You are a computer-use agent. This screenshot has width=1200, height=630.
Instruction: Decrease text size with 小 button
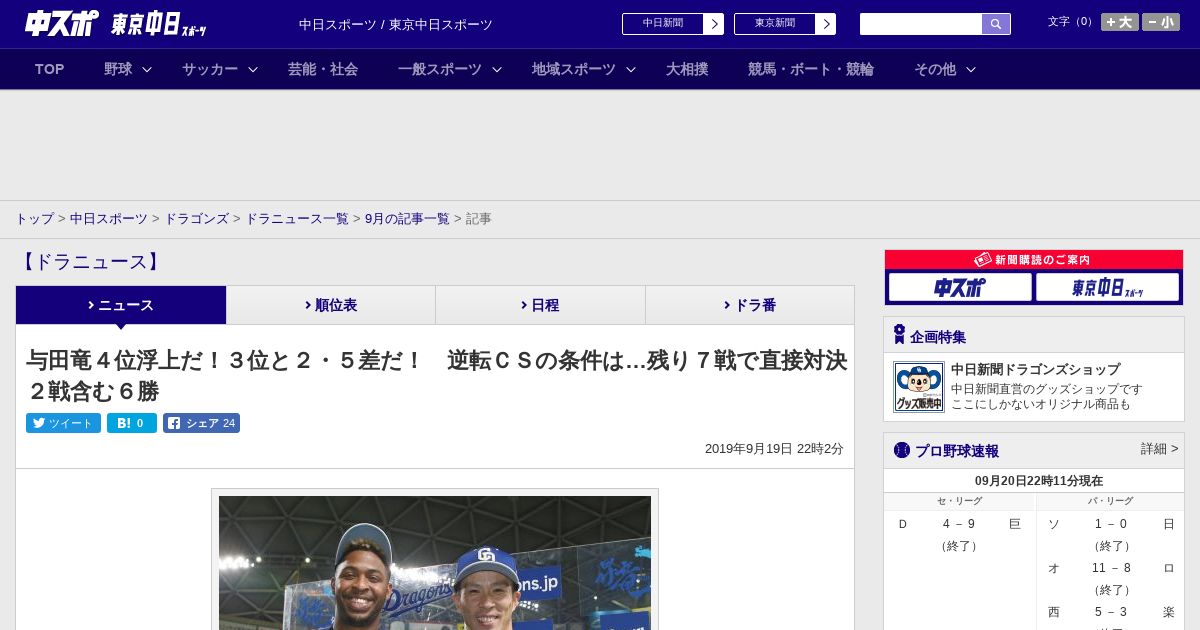point(1161,22)
